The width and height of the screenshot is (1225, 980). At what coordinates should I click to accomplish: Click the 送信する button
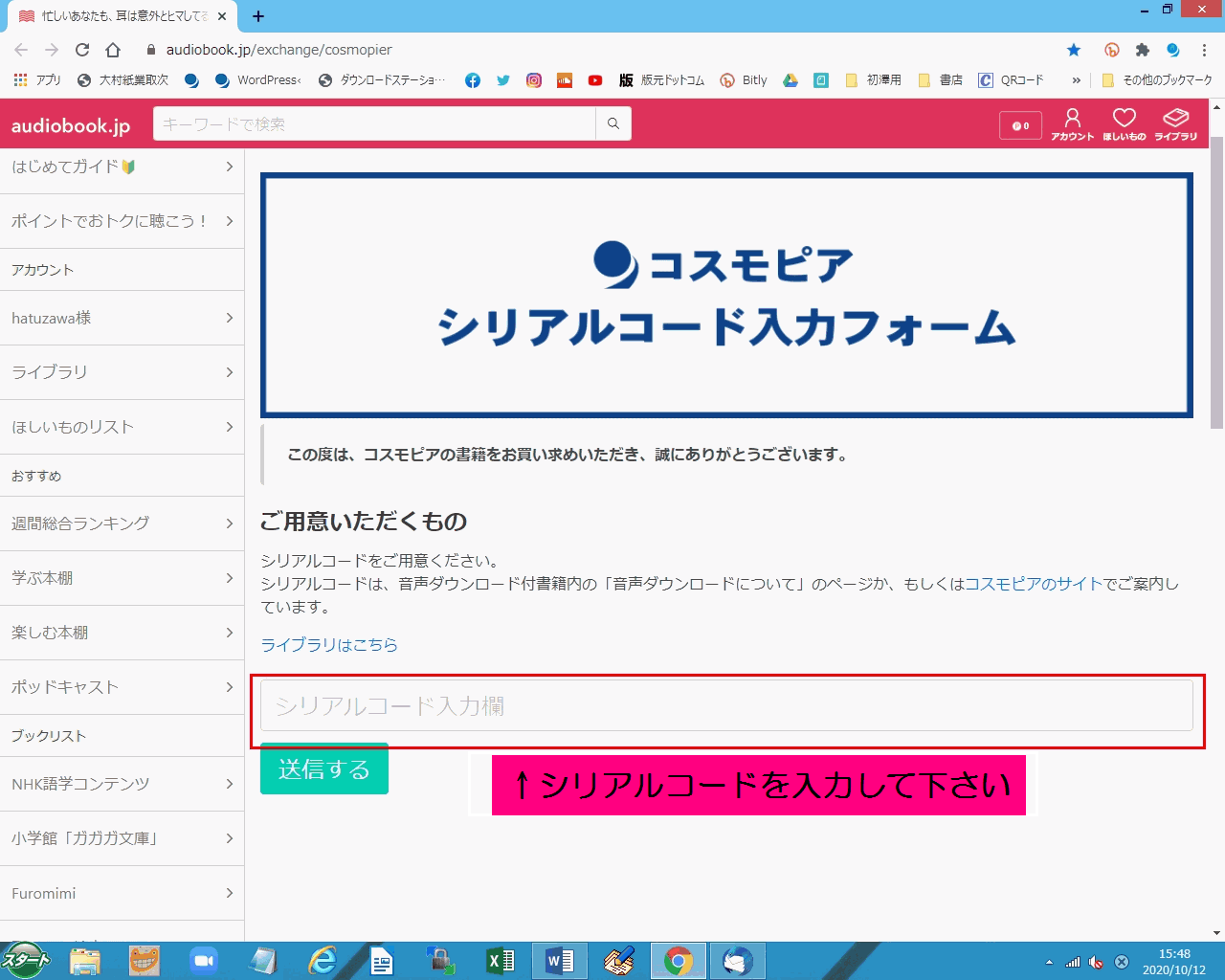click(324, 768)
